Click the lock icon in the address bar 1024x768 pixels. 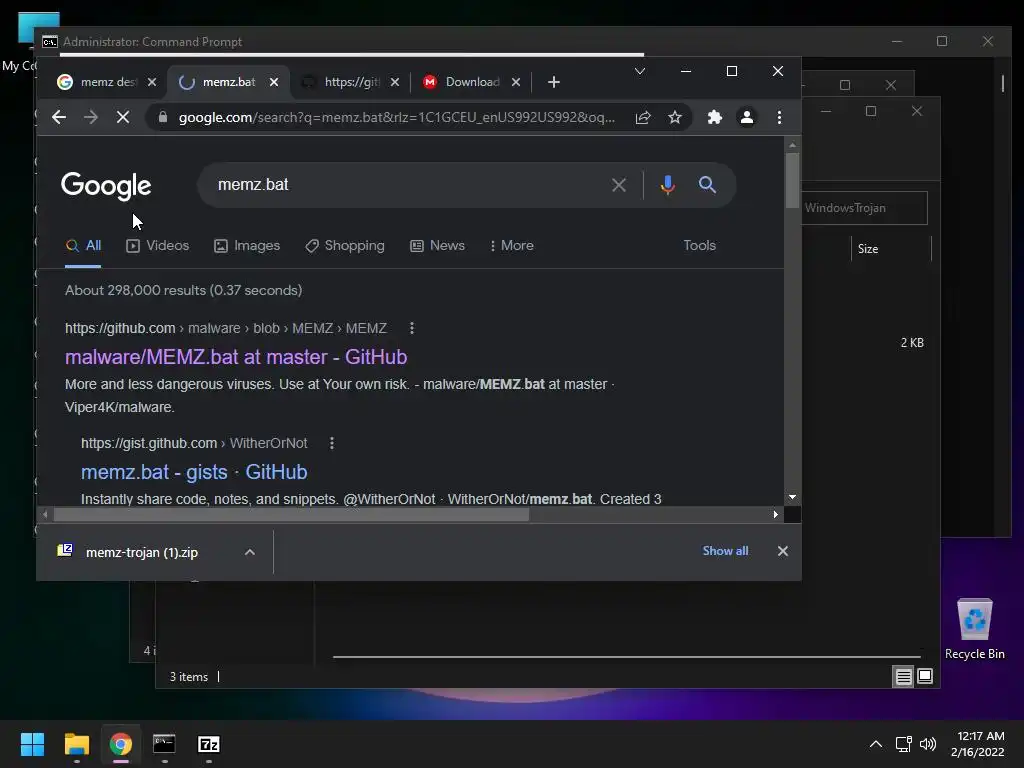tap(163, 118)
